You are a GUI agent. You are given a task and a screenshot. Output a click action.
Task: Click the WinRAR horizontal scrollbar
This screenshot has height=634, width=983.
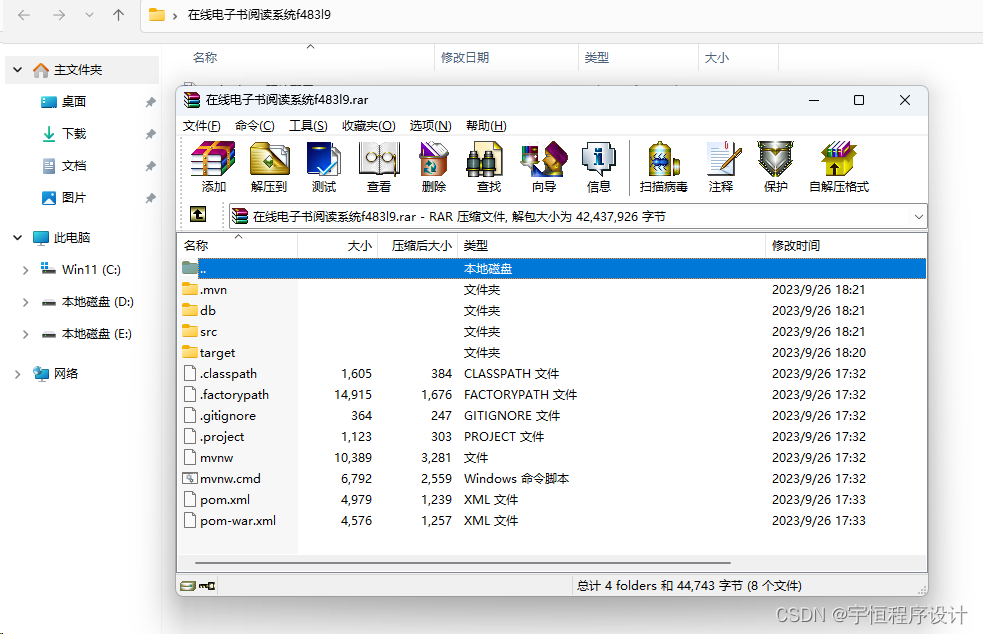(x=463, y=563)
